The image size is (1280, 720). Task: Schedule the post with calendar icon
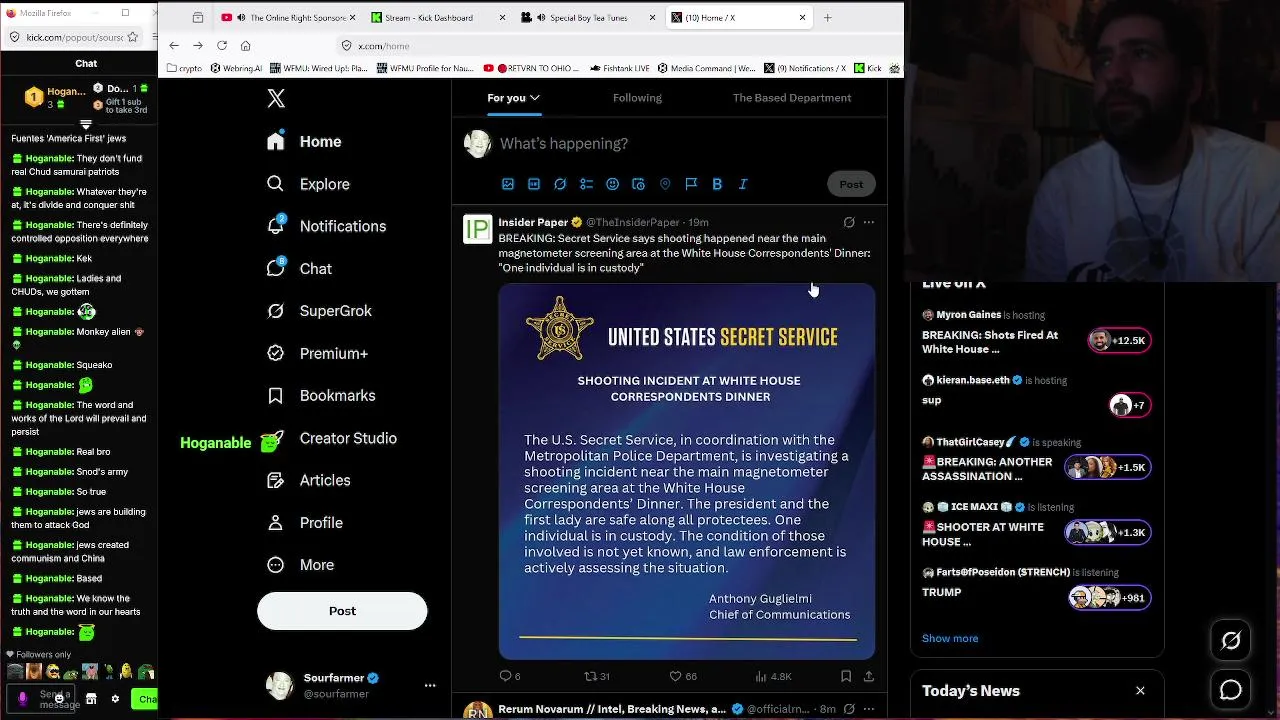click(x=638, y=184)
